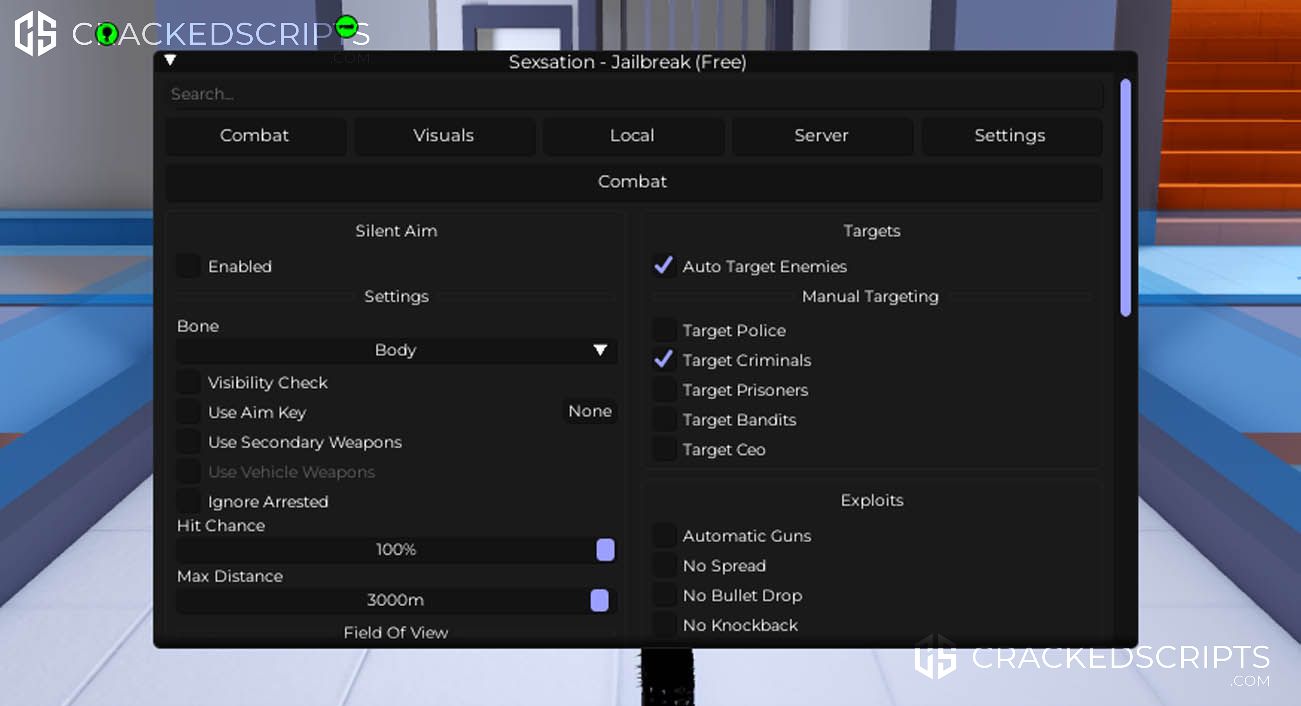Toggle the Visibility Check checkbox
Viewport: 1301px width, 706px height.
click(188, 382)
